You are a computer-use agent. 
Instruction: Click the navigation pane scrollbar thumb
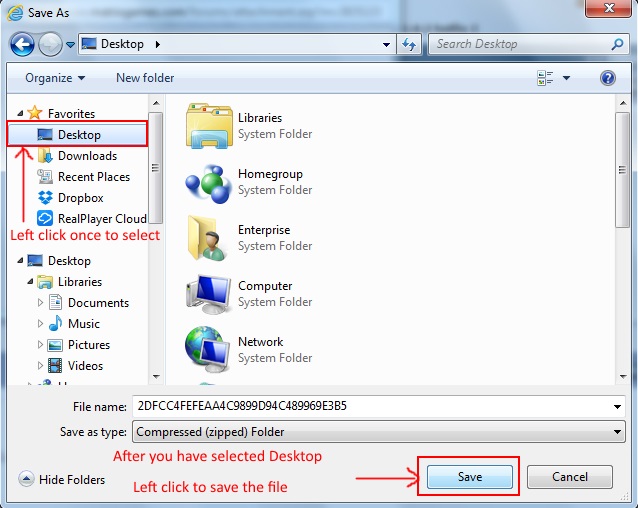(156, 168)
